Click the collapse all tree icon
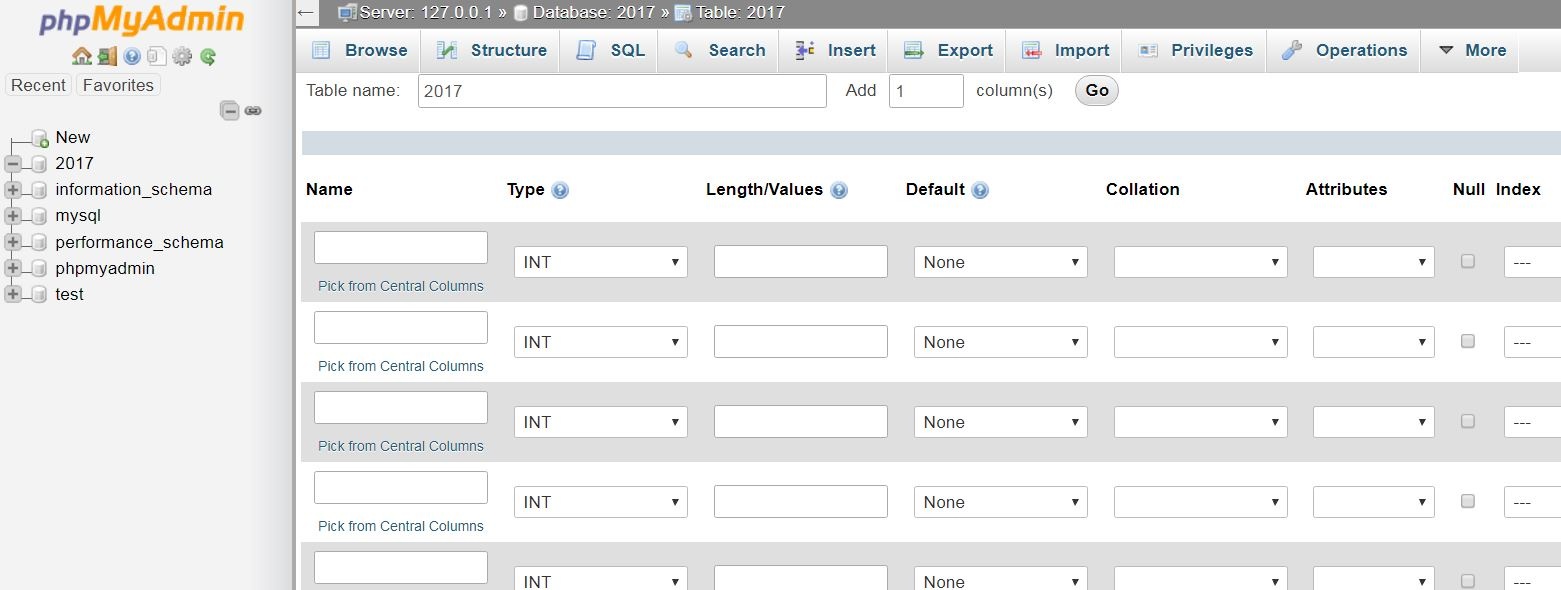This screenshot has height=590, width=1561. coord(230,110)
